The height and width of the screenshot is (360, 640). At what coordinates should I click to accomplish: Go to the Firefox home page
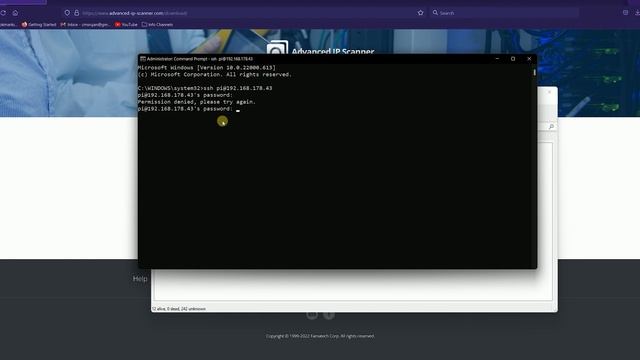[15, 13]
